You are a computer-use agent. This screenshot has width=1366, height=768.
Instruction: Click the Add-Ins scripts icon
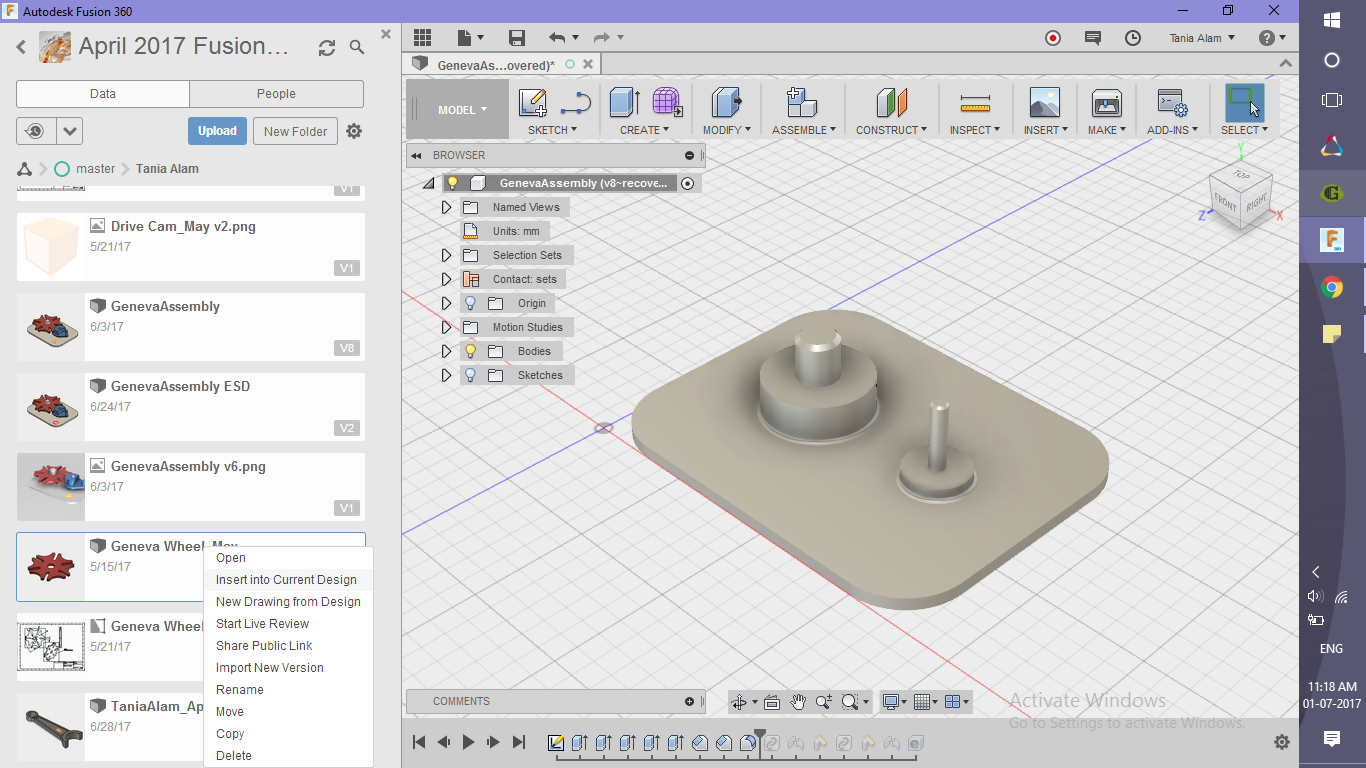point(1171,103)
